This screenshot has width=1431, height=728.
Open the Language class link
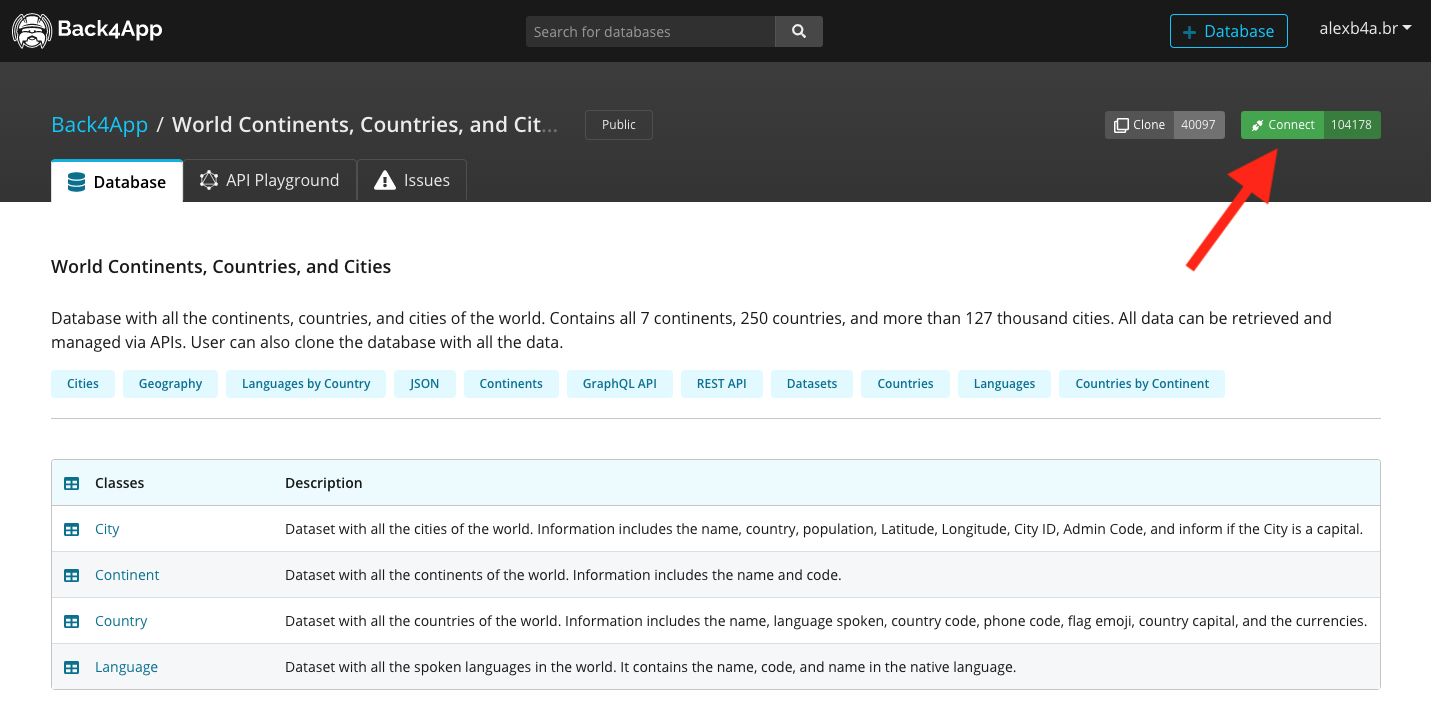tap(126, 667)
